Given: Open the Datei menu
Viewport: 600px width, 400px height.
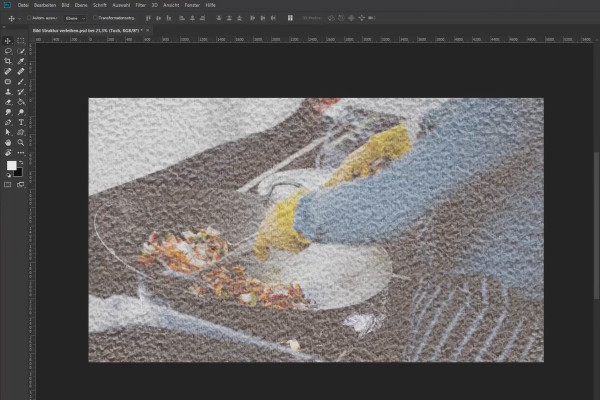Looking at the screenshot, I should pyautogui.click(x=23, y=5).
